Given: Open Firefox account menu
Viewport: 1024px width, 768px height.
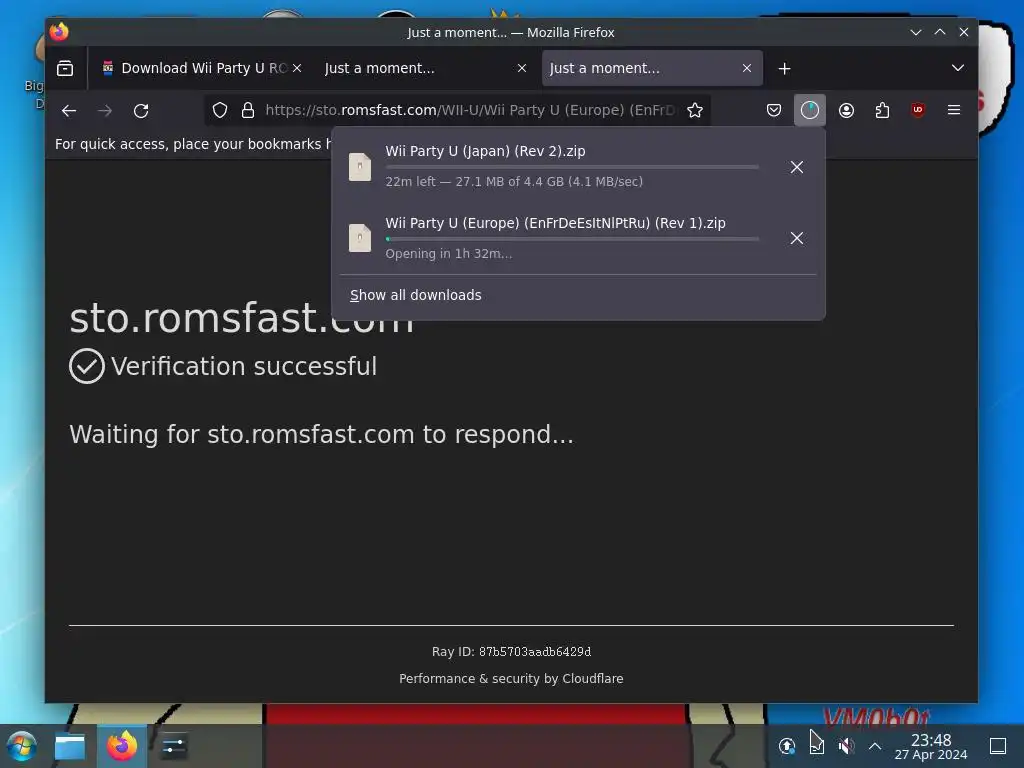Looking at the screenshot, I should [x=846, y=110].
